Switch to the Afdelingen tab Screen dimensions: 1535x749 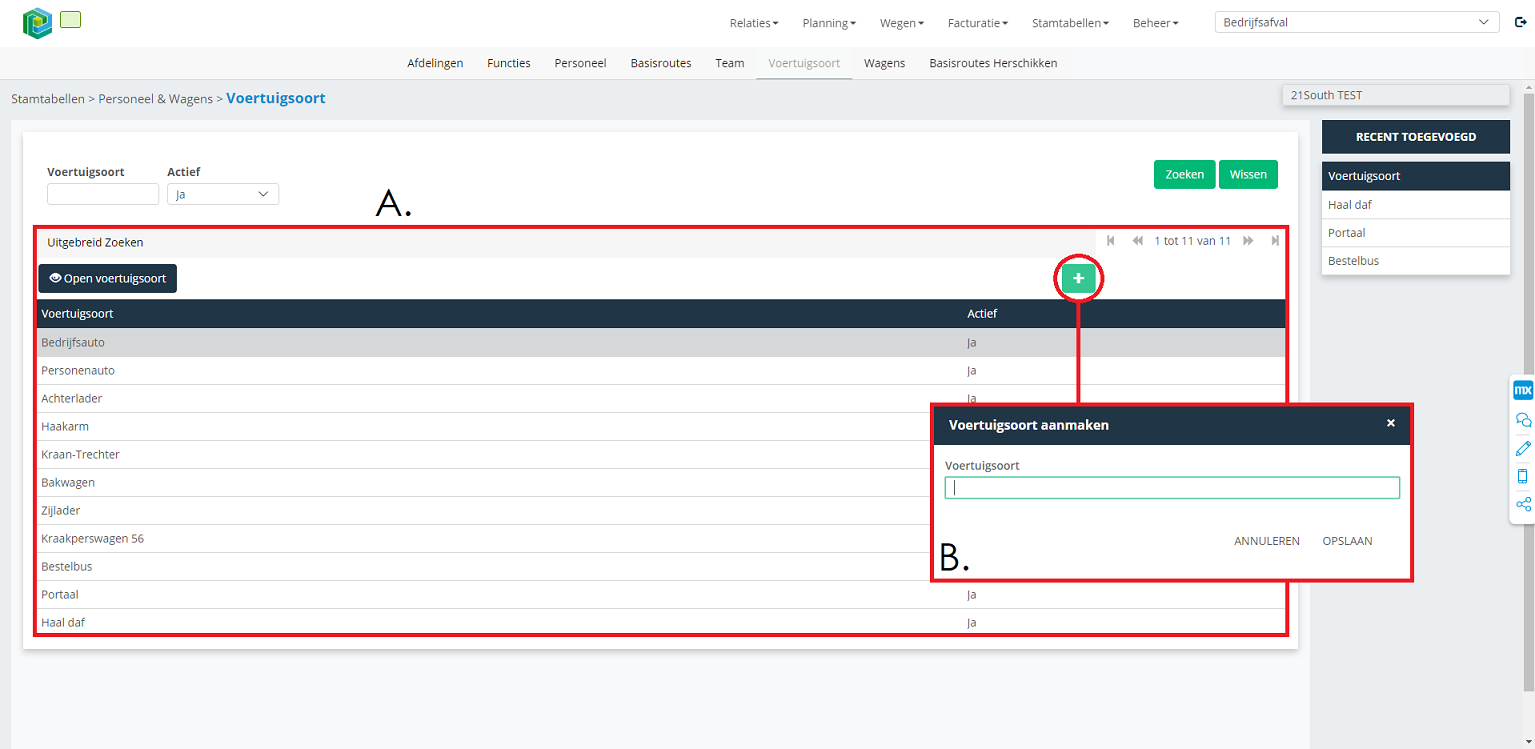pos(435,63)
